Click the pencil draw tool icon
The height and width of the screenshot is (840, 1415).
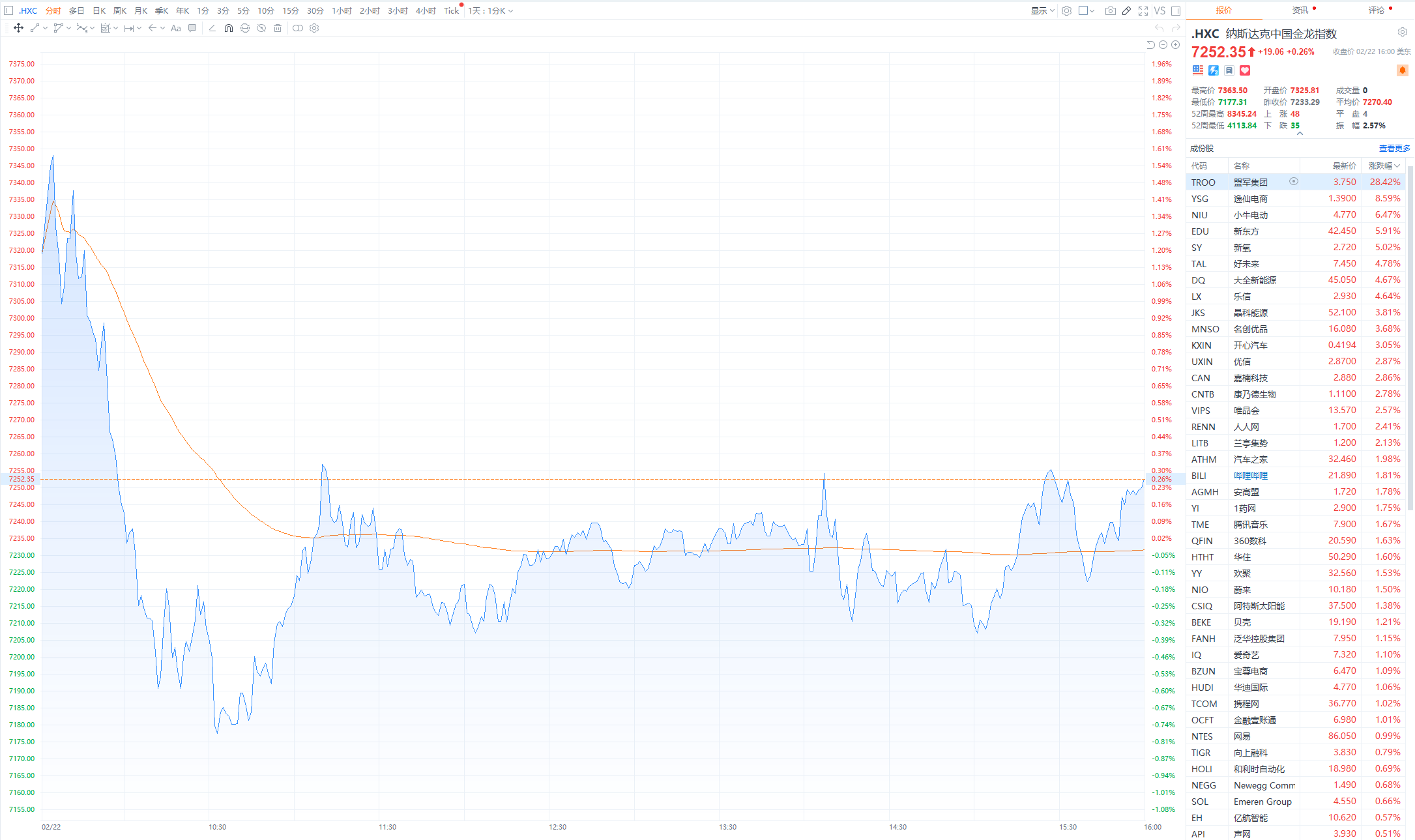[x=1126, y=10]
